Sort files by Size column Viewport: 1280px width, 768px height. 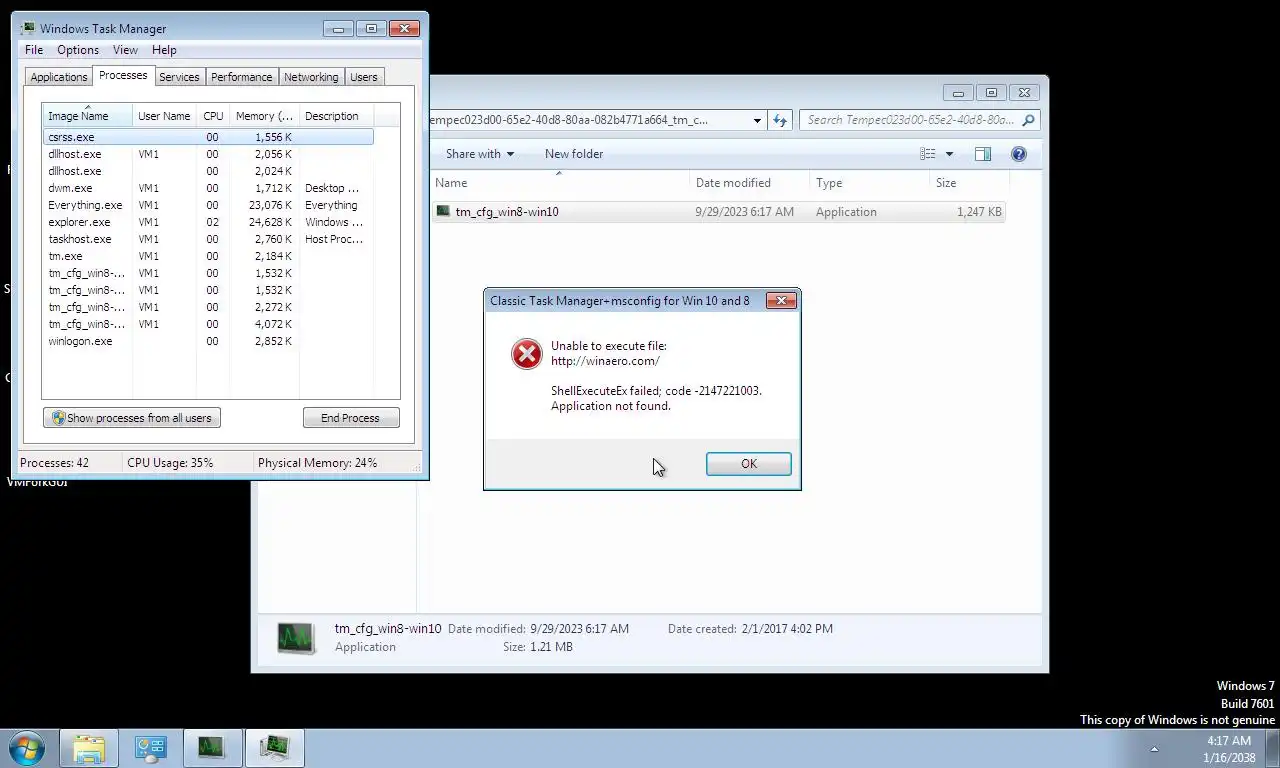click(x=969, y=183)
